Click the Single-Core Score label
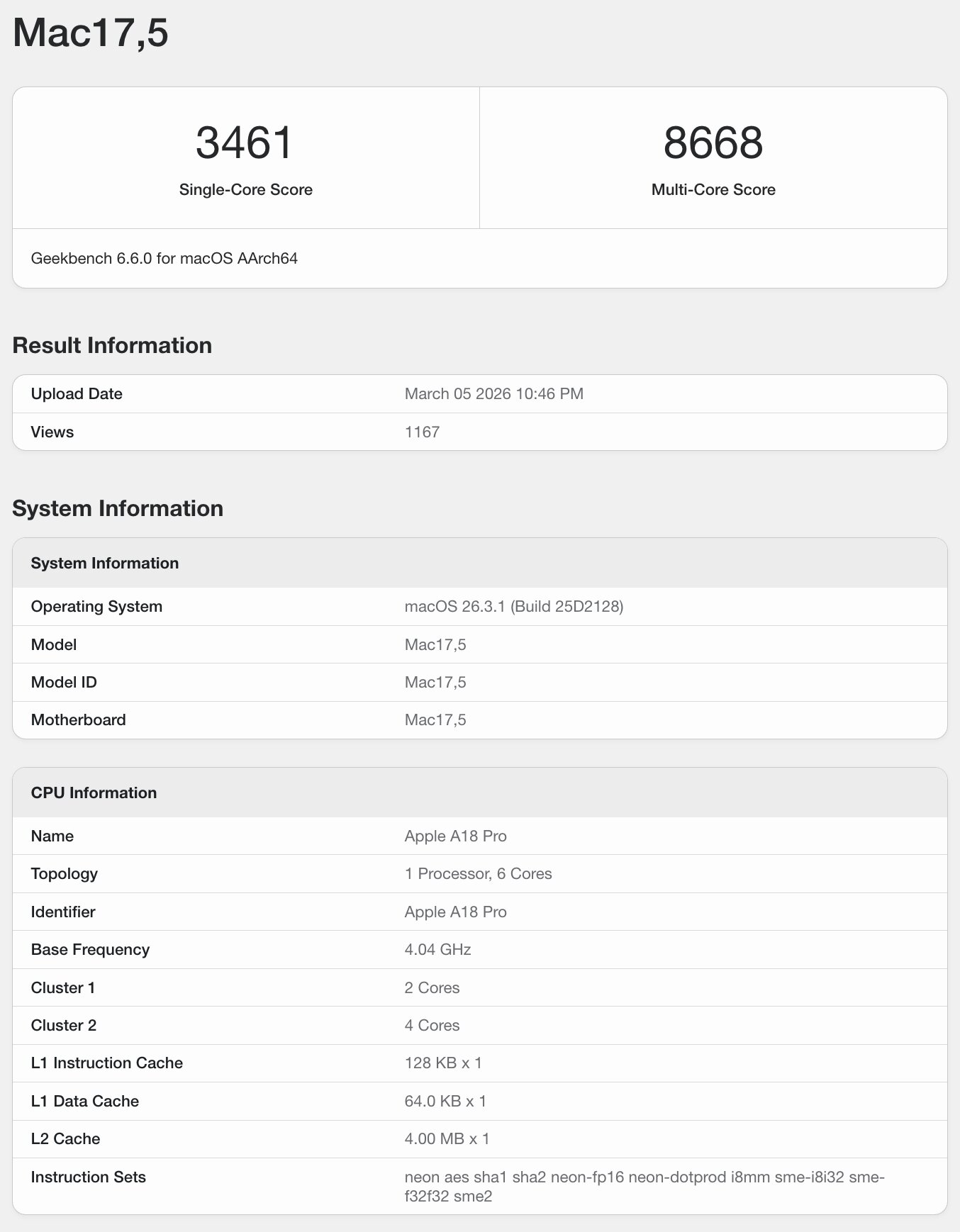This screenshot has width=960, height=1232. [x=245, y=189]
